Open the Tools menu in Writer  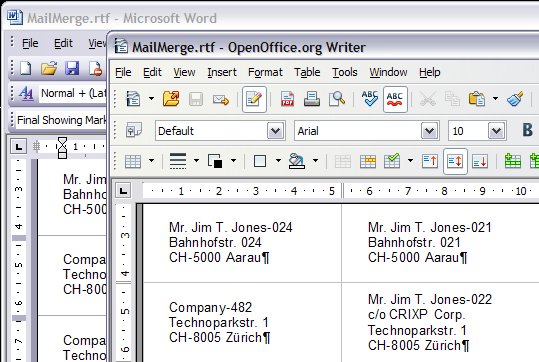pyautogui.click(x=344, y=72)
